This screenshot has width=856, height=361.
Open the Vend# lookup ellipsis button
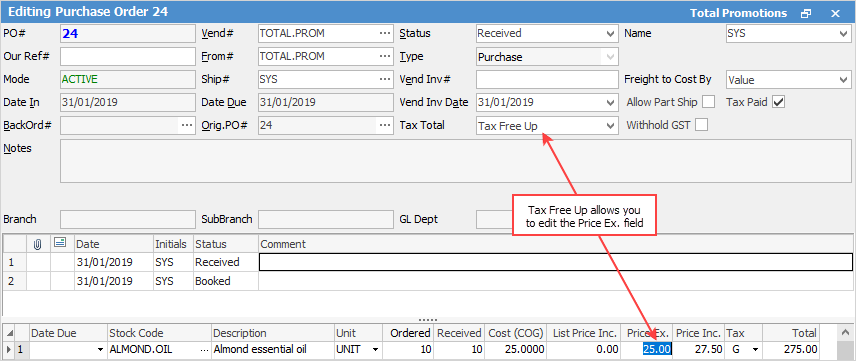point(385,33)
